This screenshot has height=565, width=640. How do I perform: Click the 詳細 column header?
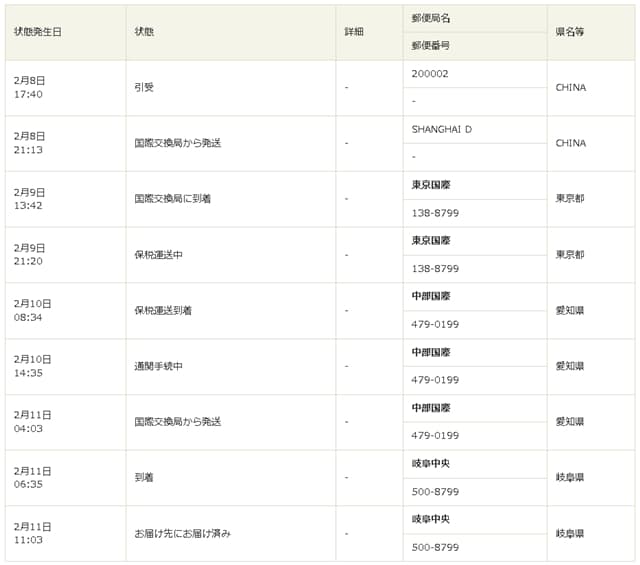tap(369, 32)
